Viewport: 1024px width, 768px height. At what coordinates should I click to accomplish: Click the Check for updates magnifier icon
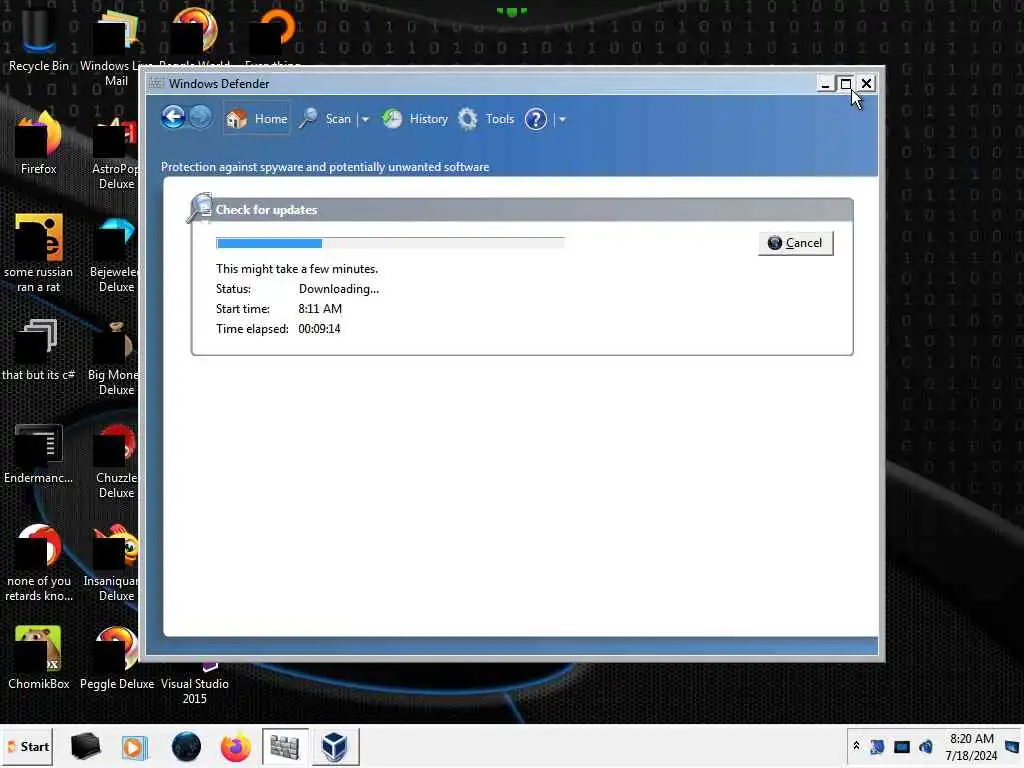point(199,208)
